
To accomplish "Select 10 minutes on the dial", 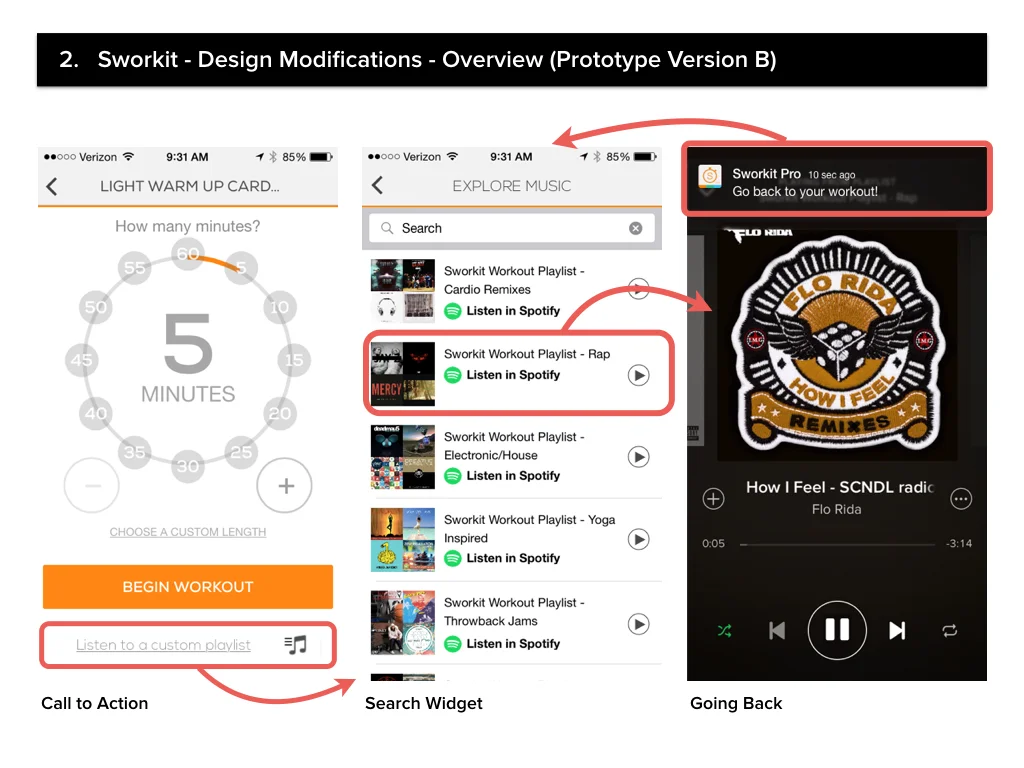I will tap(280, 307).
